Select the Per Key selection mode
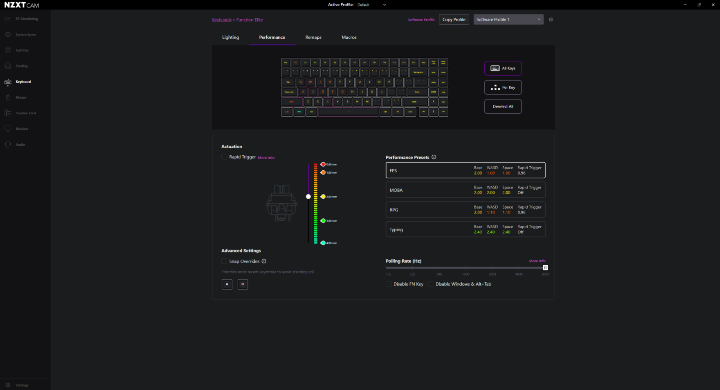720x390 pixels. (503, 87)
